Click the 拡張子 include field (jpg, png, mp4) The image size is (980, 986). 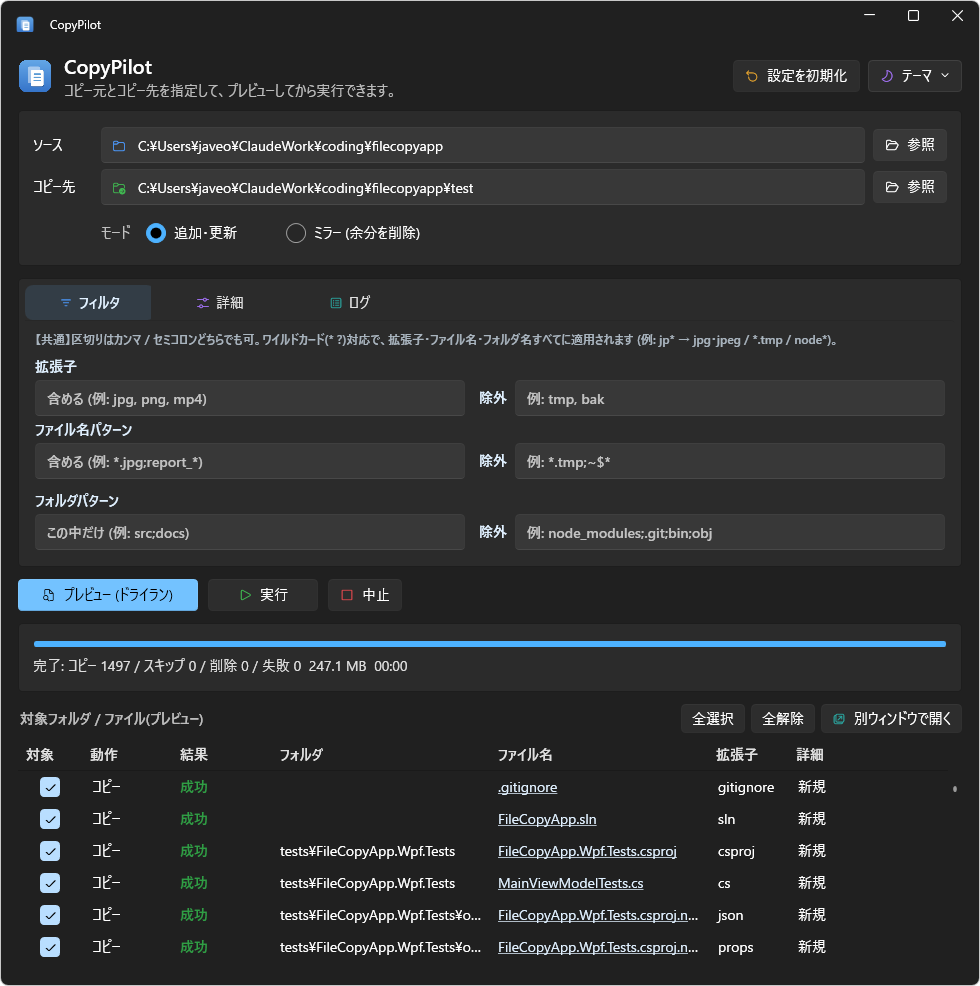click(x=250, y=398)
